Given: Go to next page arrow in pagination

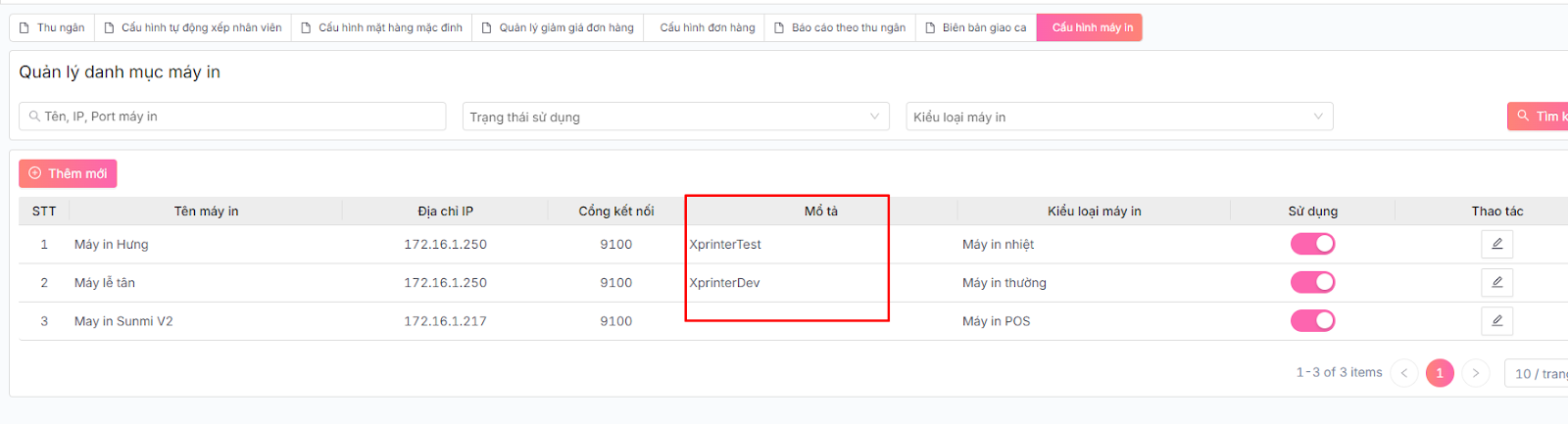Looking at the screenshot, I should tap(1475, 373).
